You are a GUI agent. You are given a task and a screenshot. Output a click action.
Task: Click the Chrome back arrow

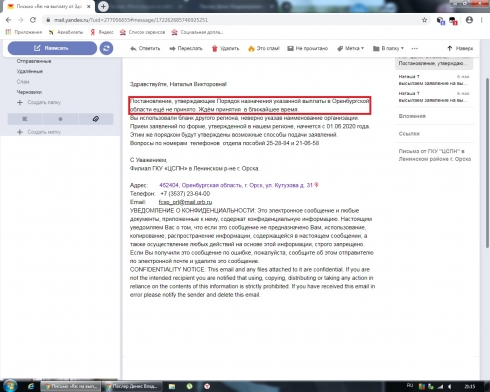coord(9,20)
